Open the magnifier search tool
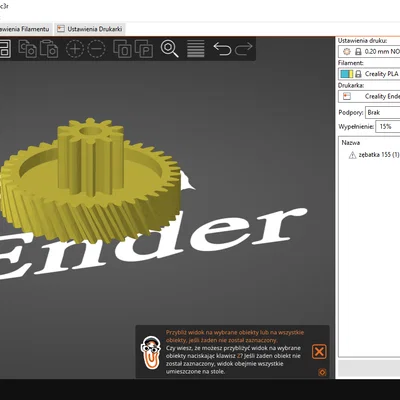Screen dimensions: 400x400 pos(170,49)
